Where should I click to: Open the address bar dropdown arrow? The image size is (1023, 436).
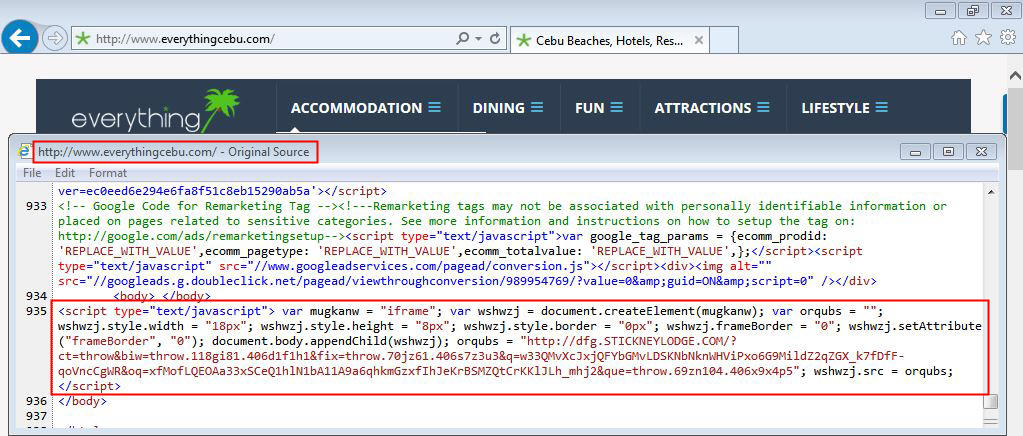[478, 39]
